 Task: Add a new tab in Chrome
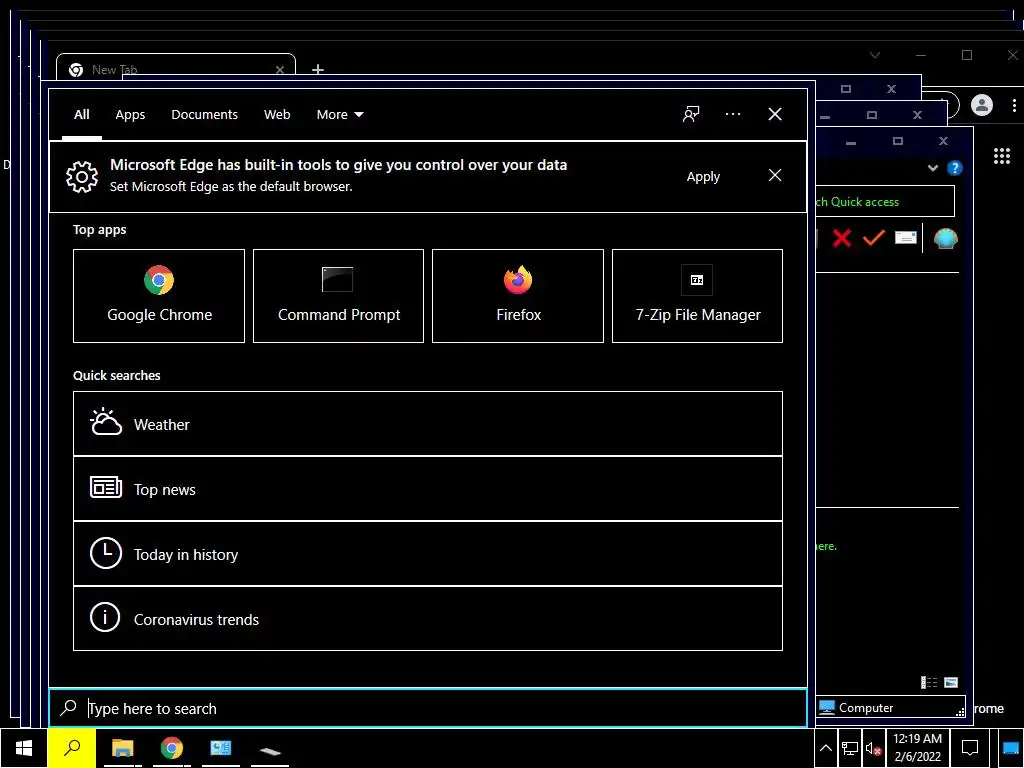(318, 69)
